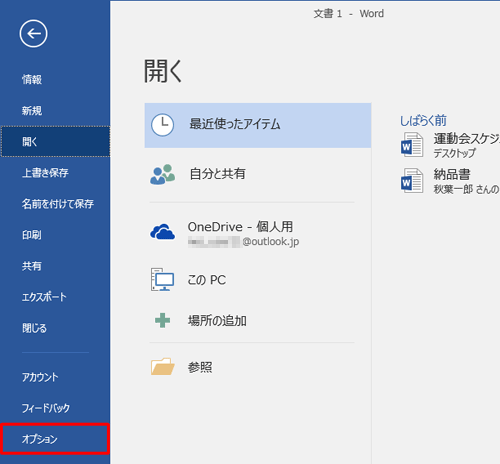Screen dimensions: 500x464
Task: Click the デスクトップ path text
Action: point(455,153)
